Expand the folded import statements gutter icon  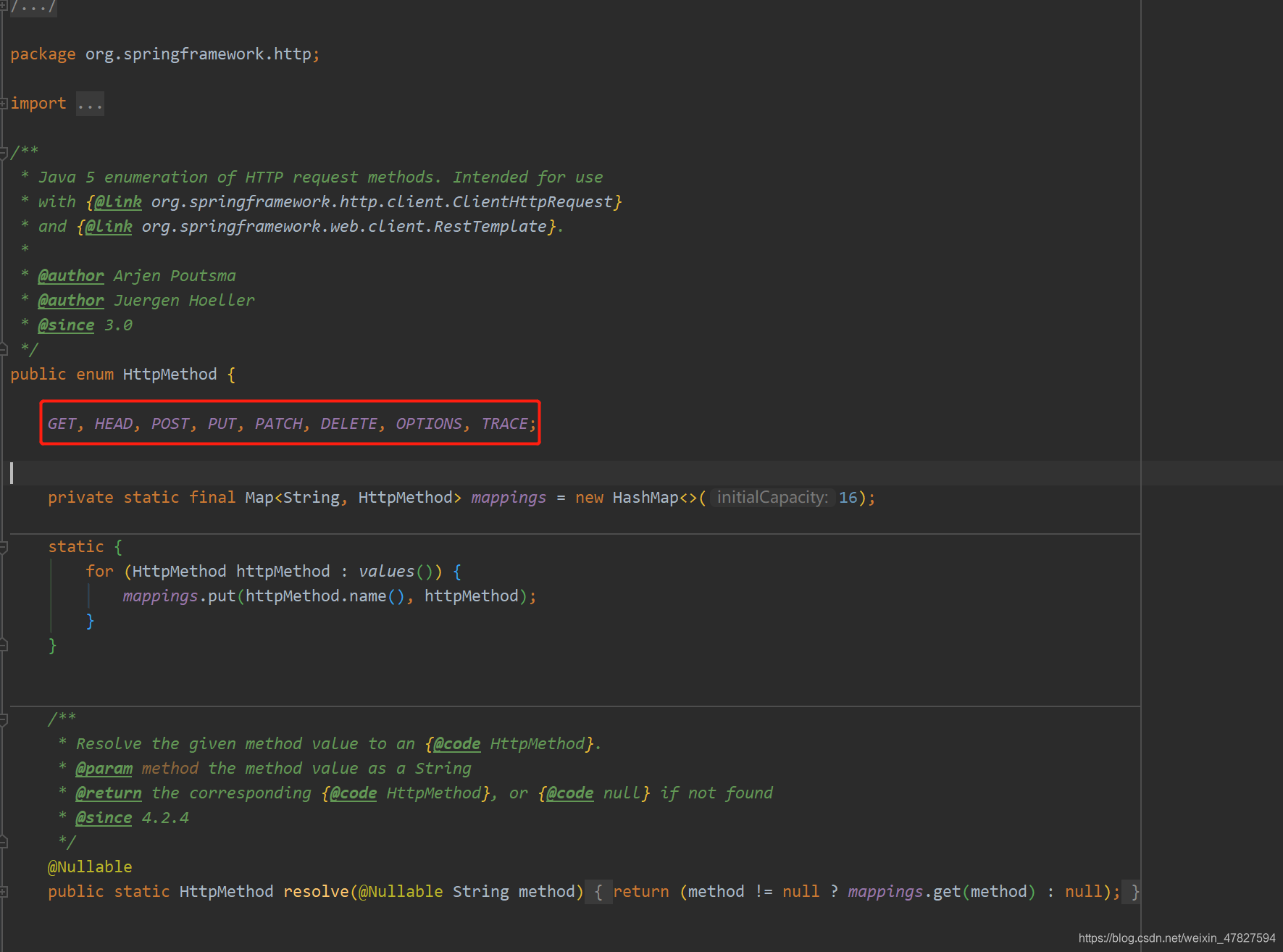pos(4,104)
